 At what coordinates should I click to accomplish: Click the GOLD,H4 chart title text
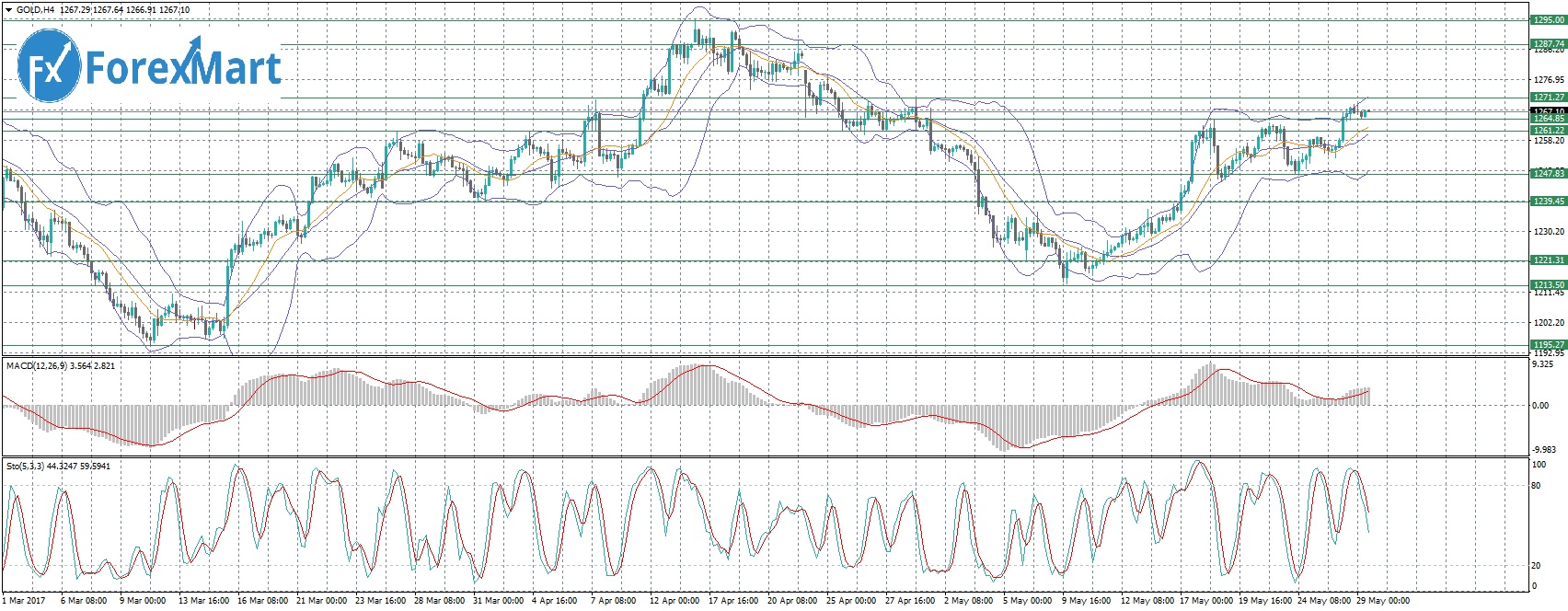[x=35, y=9]
